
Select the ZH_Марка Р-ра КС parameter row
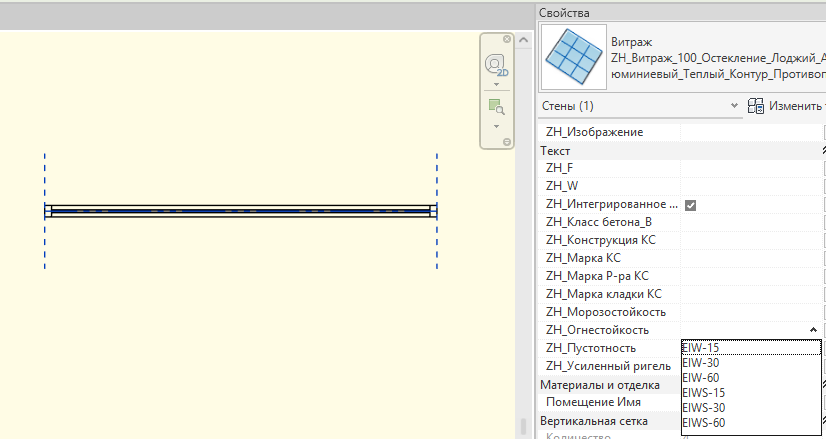pyautogui.click(x=682, y=276)
